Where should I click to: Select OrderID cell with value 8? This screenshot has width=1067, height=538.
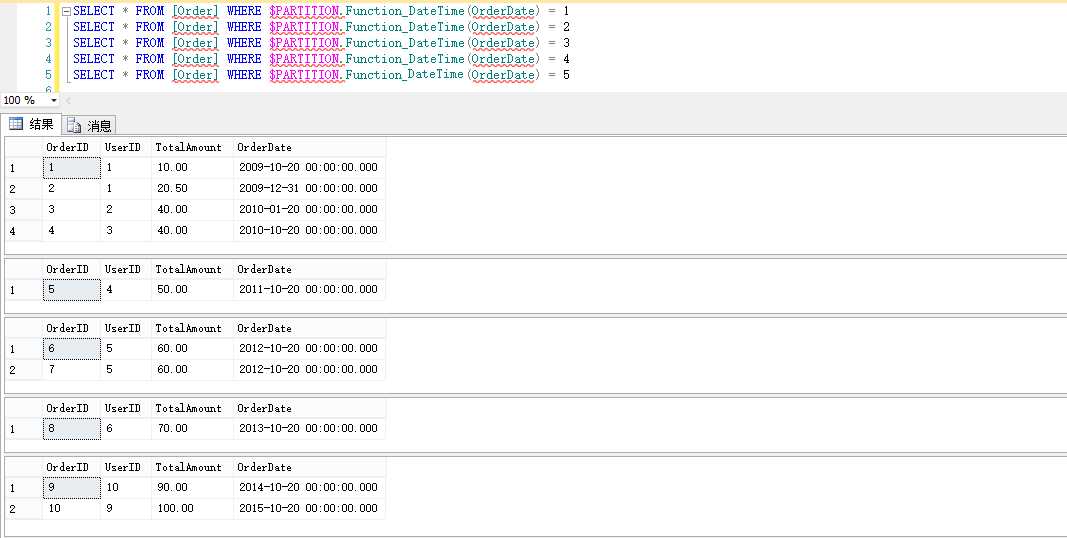coord(71,428)
